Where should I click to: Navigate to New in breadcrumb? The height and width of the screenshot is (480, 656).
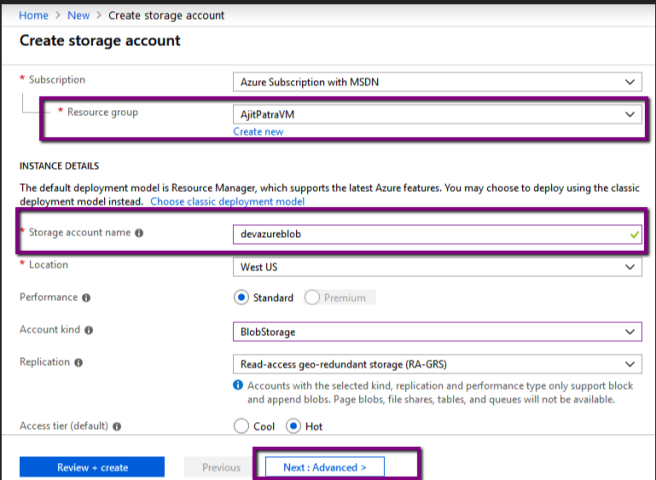(x=79, y=15)
